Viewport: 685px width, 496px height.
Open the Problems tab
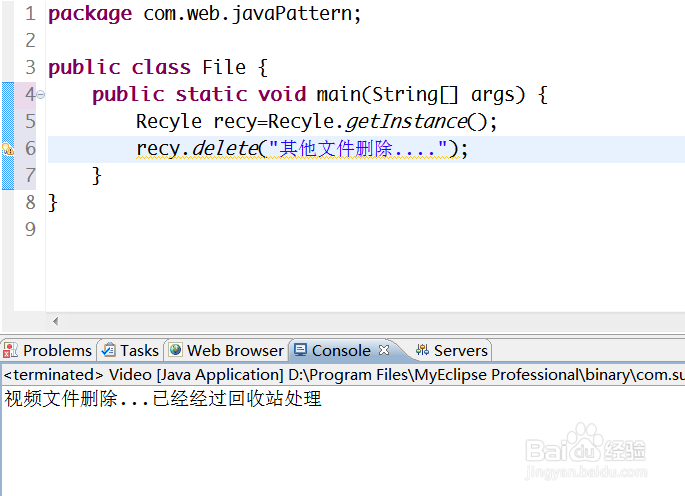point(48,350)
